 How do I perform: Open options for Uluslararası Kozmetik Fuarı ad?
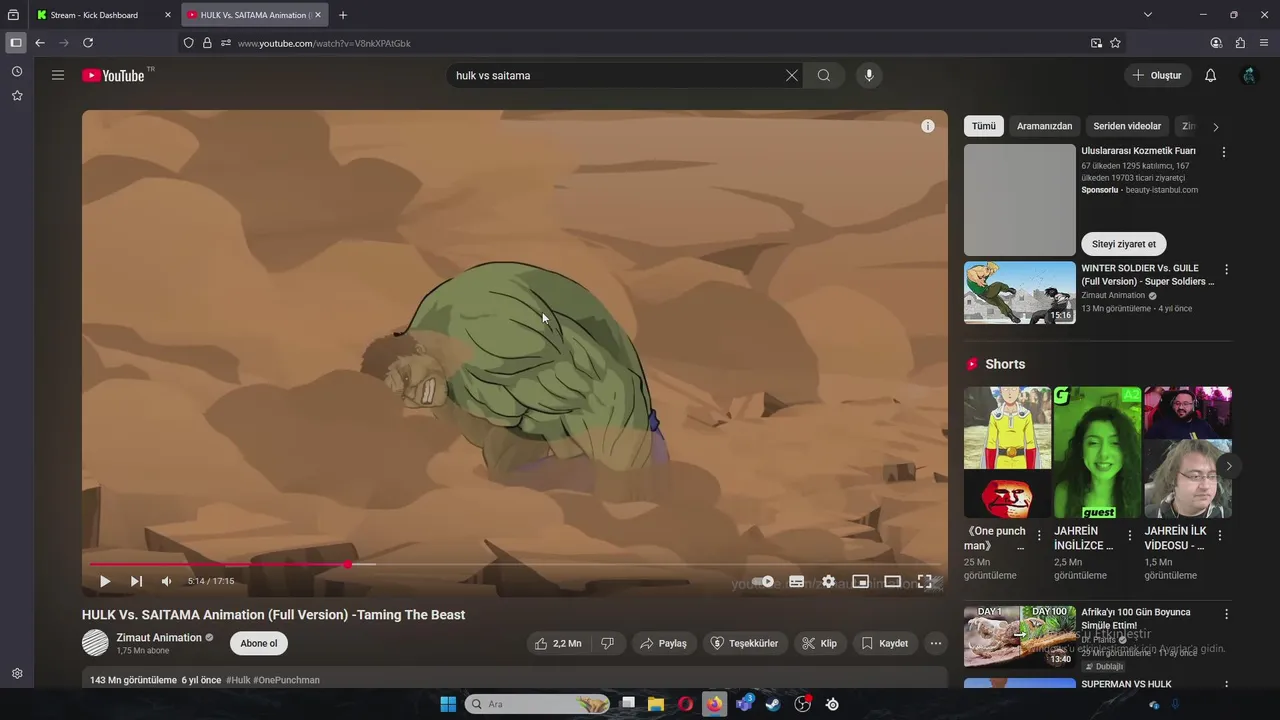[x=1223, y=152]
